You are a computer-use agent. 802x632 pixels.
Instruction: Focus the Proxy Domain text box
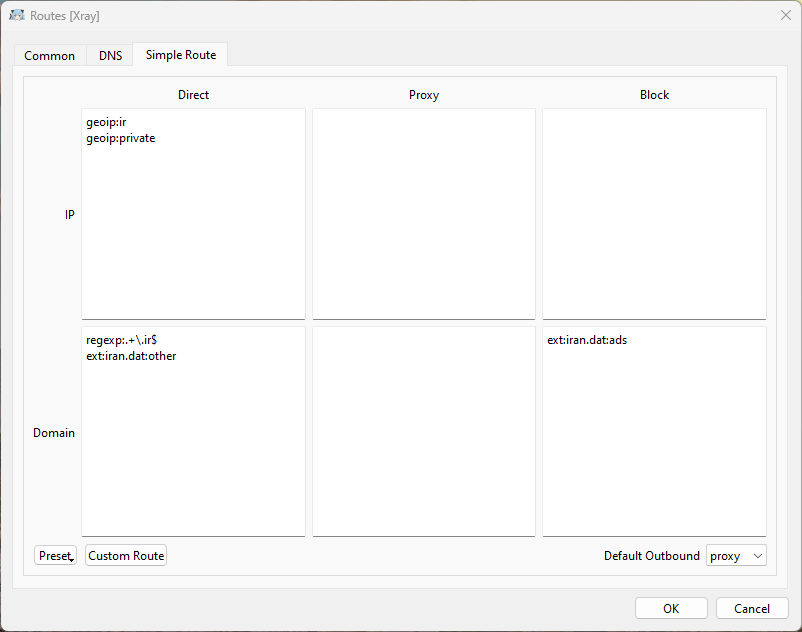click(x=424, y=432)
